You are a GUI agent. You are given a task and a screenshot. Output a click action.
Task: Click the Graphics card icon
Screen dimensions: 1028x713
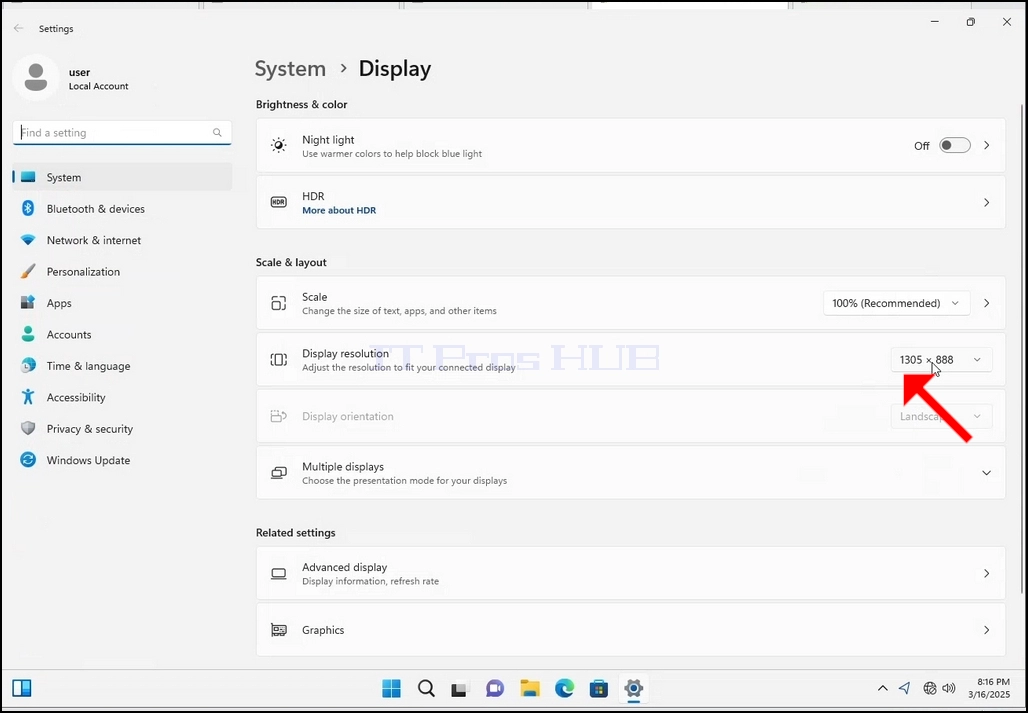[x=279, y=630]
